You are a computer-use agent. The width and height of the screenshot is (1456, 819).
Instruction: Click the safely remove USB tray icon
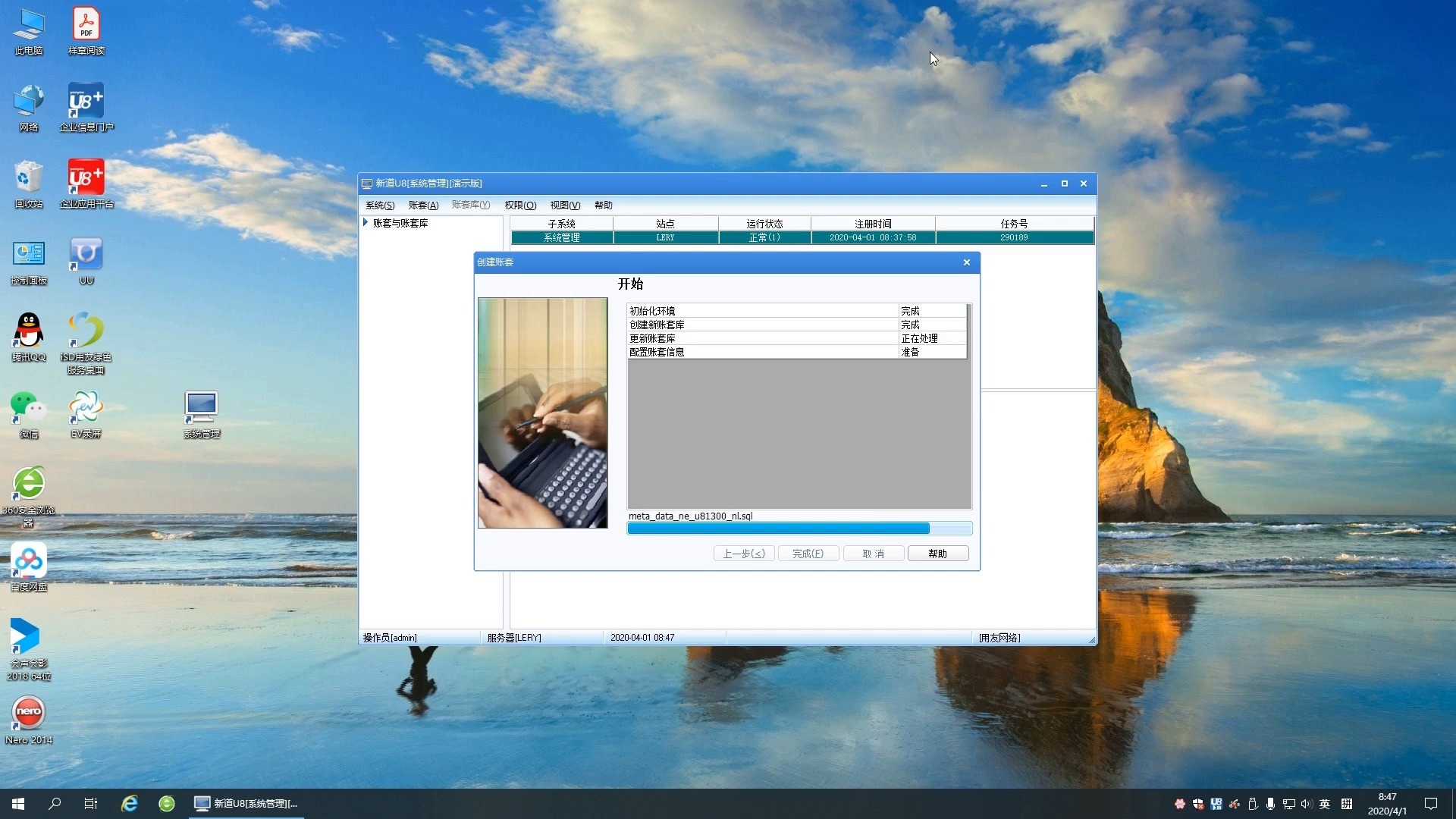pos(1253,804)
